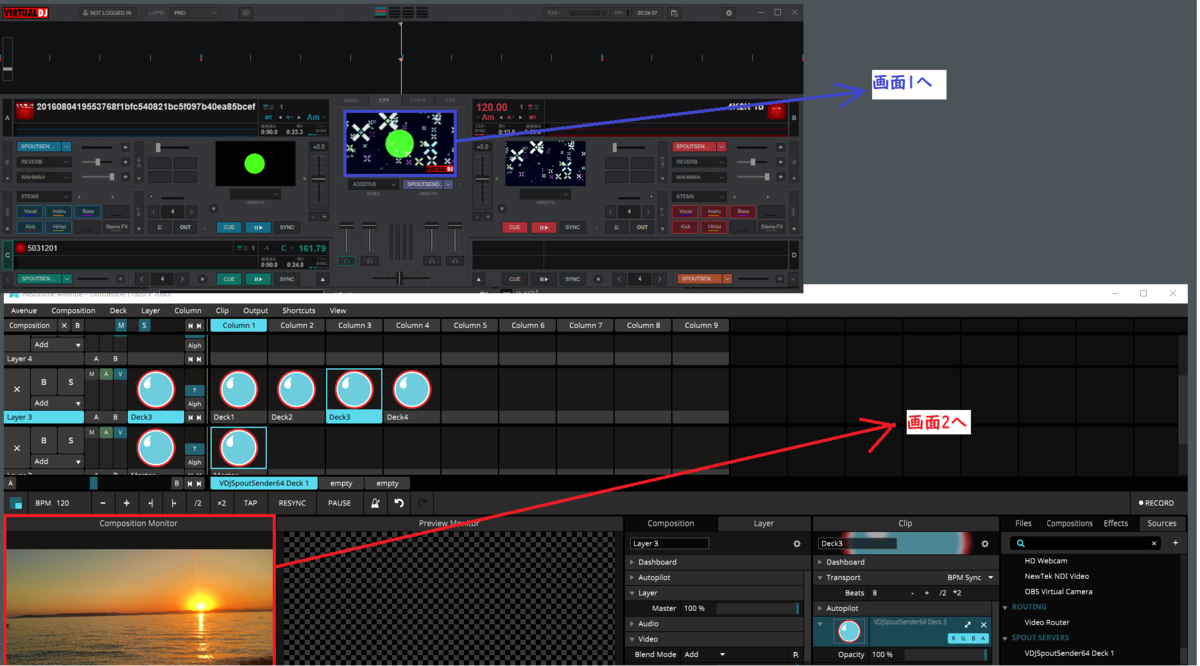Expand the Audio section in Layer panel
The height and width of the screenshot is (666, 1200).
click(633, 623)
